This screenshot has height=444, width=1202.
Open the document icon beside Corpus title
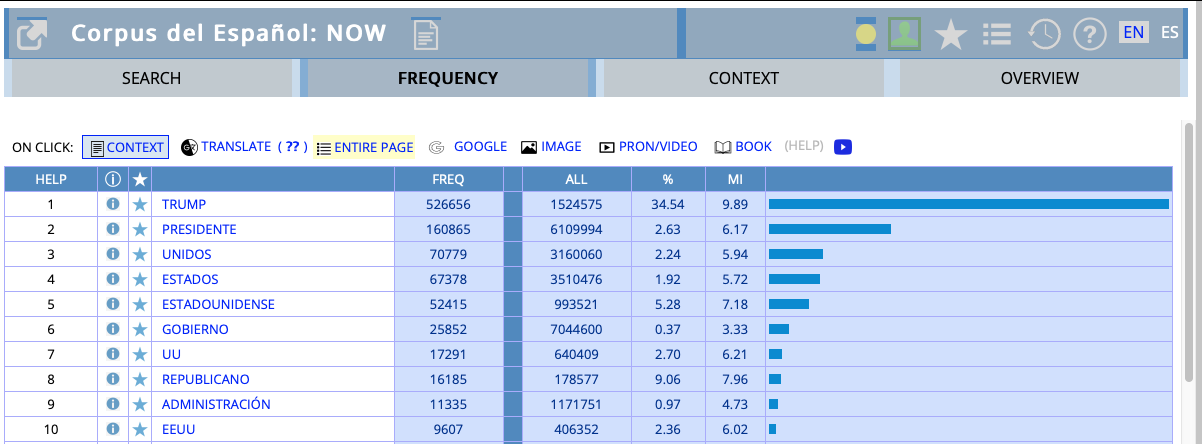(x=426, y=35)
